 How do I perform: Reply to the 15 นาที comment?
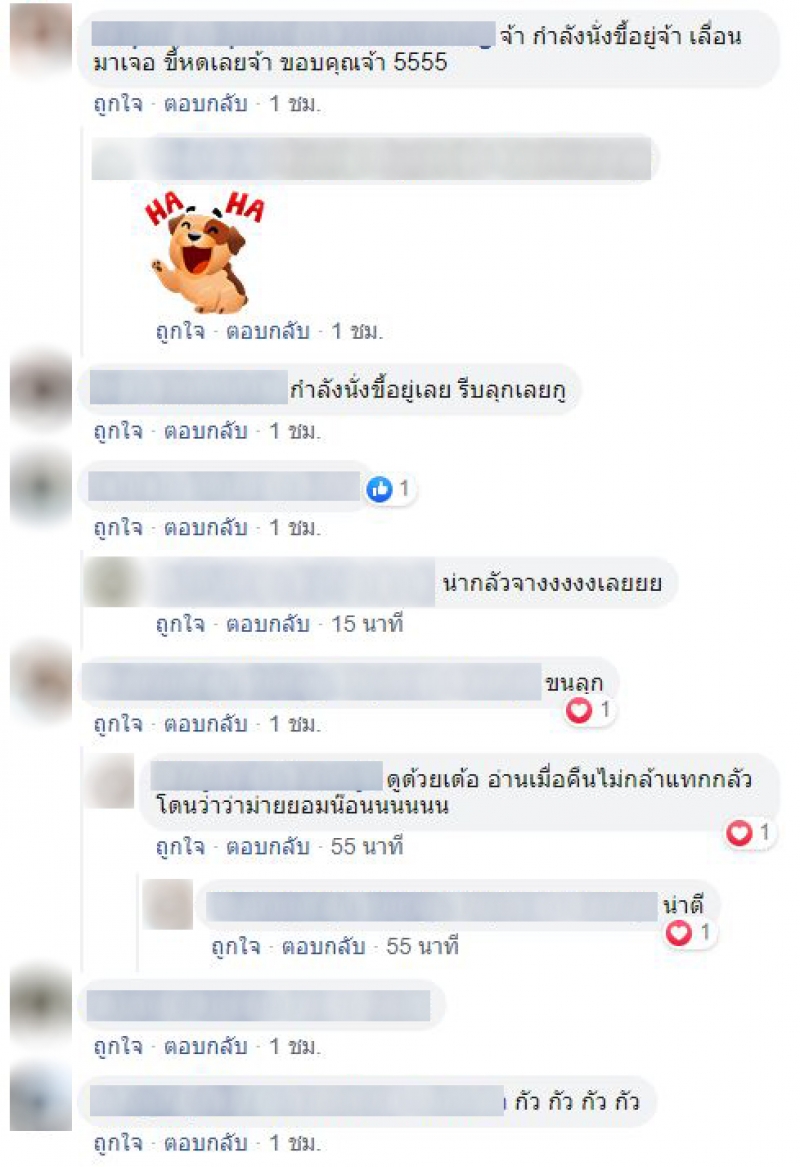(x=268, y=624)
